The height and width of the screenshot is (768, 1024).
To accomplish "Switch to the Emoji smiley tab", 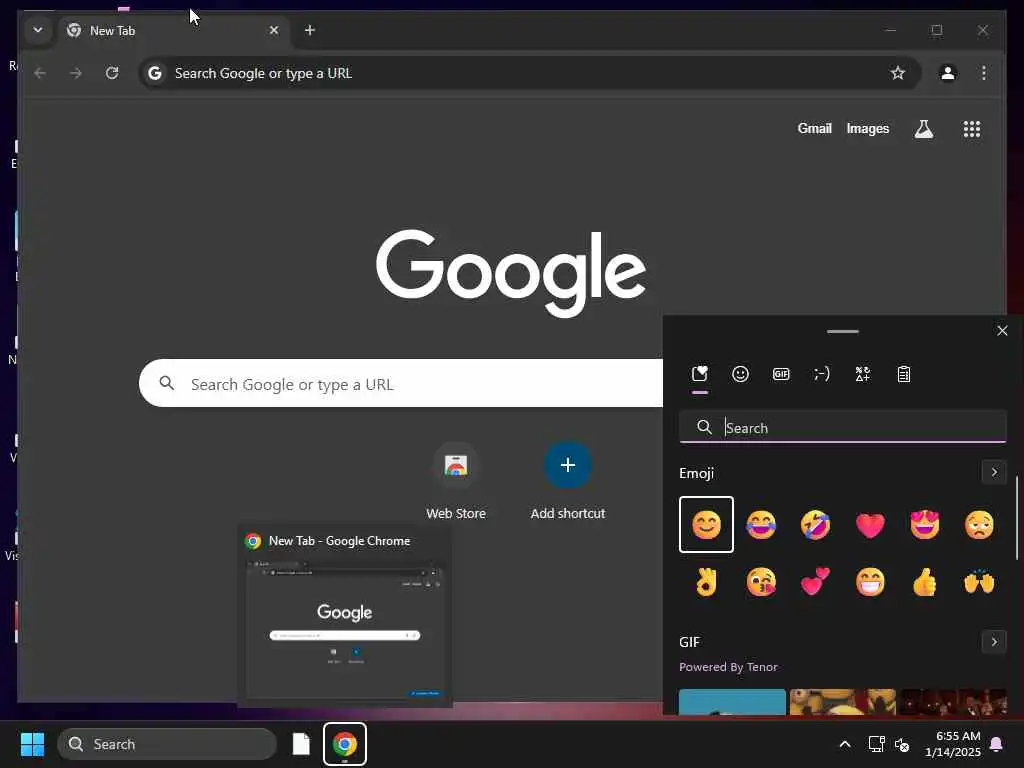I will pos(740,374).
